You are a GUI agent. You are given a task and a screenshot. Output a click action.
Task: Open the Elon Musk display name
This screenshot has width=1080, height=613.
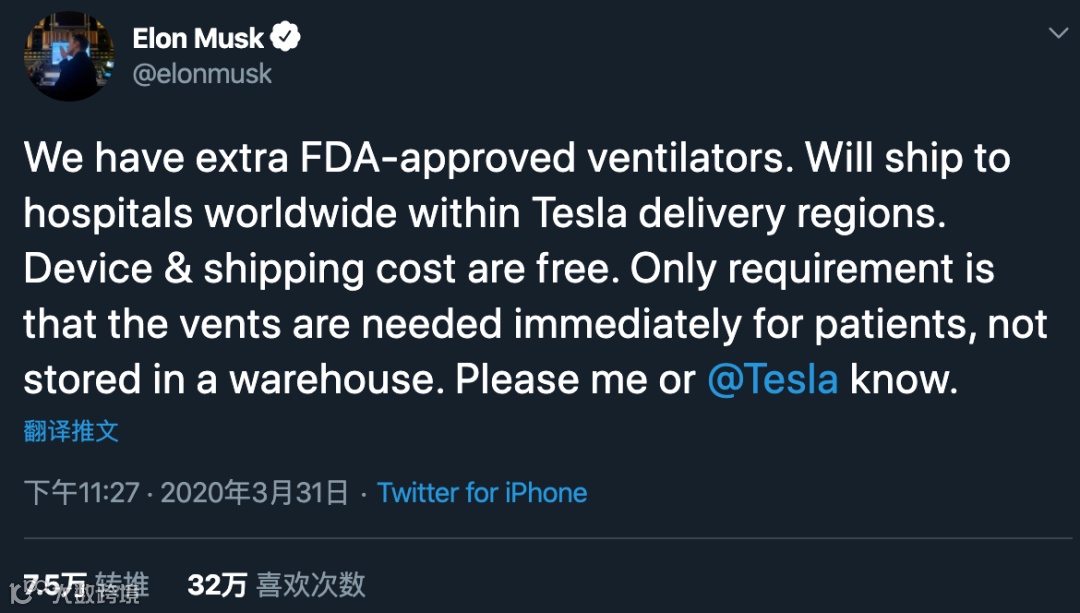click(x=198, y=38)
